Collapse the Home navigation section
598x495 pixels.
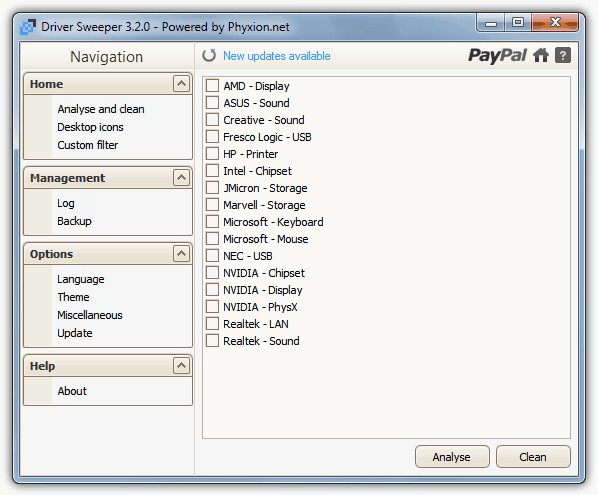point(182,84)
